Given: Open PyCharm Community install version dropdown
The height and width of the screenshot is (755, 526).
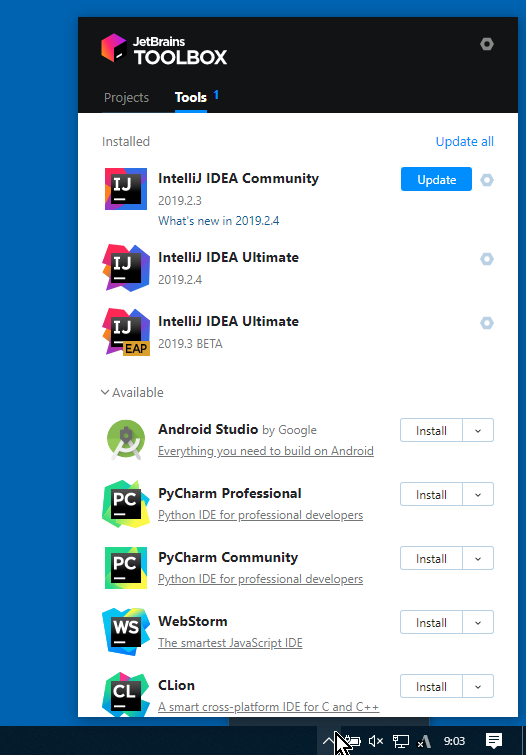Looking at the screenshot, I should pos(478,559).
